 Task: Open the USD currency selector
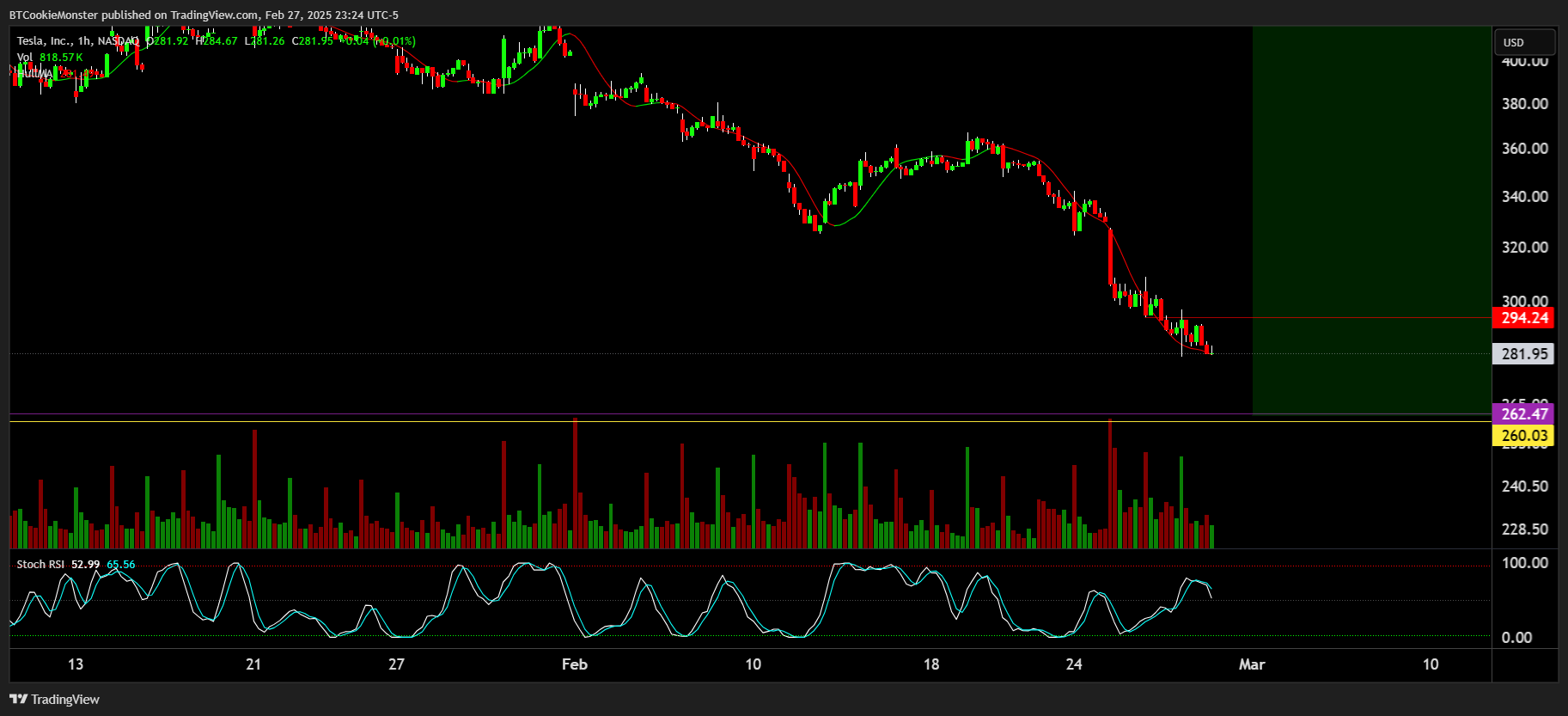click(1524, 42)
